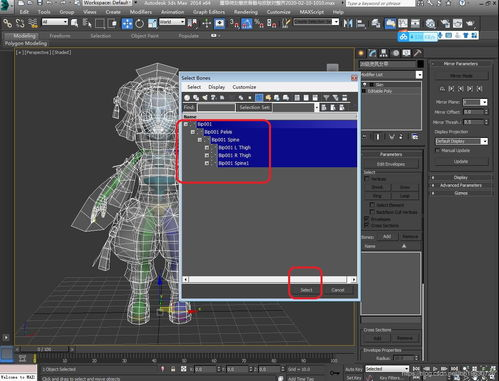Screen dimensions: 499x381
Task: Open the Utilities hammer panel tab
Action: (x=418, y=53)
